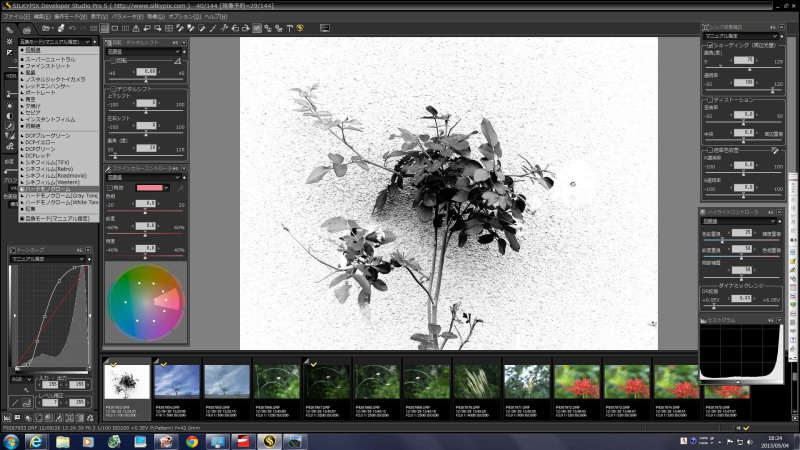Image resolution: width=800 pixels, height=450 pixels.
Task: Select the smooth curve mode button
Action: (x=27, y=403)
